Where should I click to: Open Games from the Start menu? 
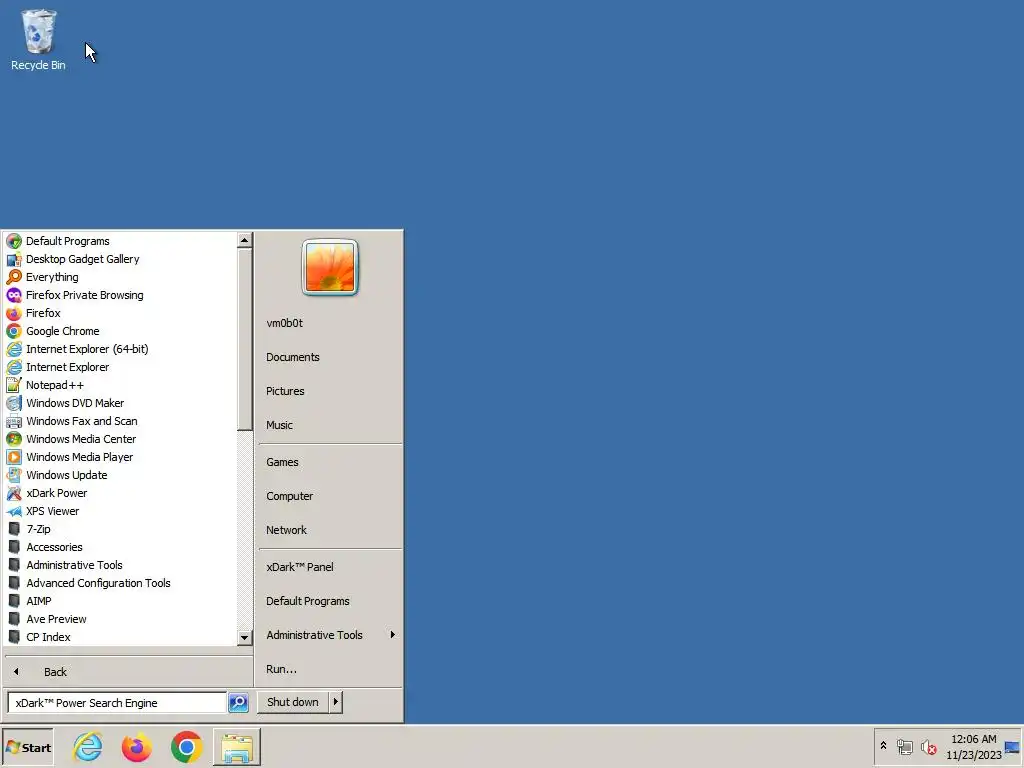click(x=282, y=462)
